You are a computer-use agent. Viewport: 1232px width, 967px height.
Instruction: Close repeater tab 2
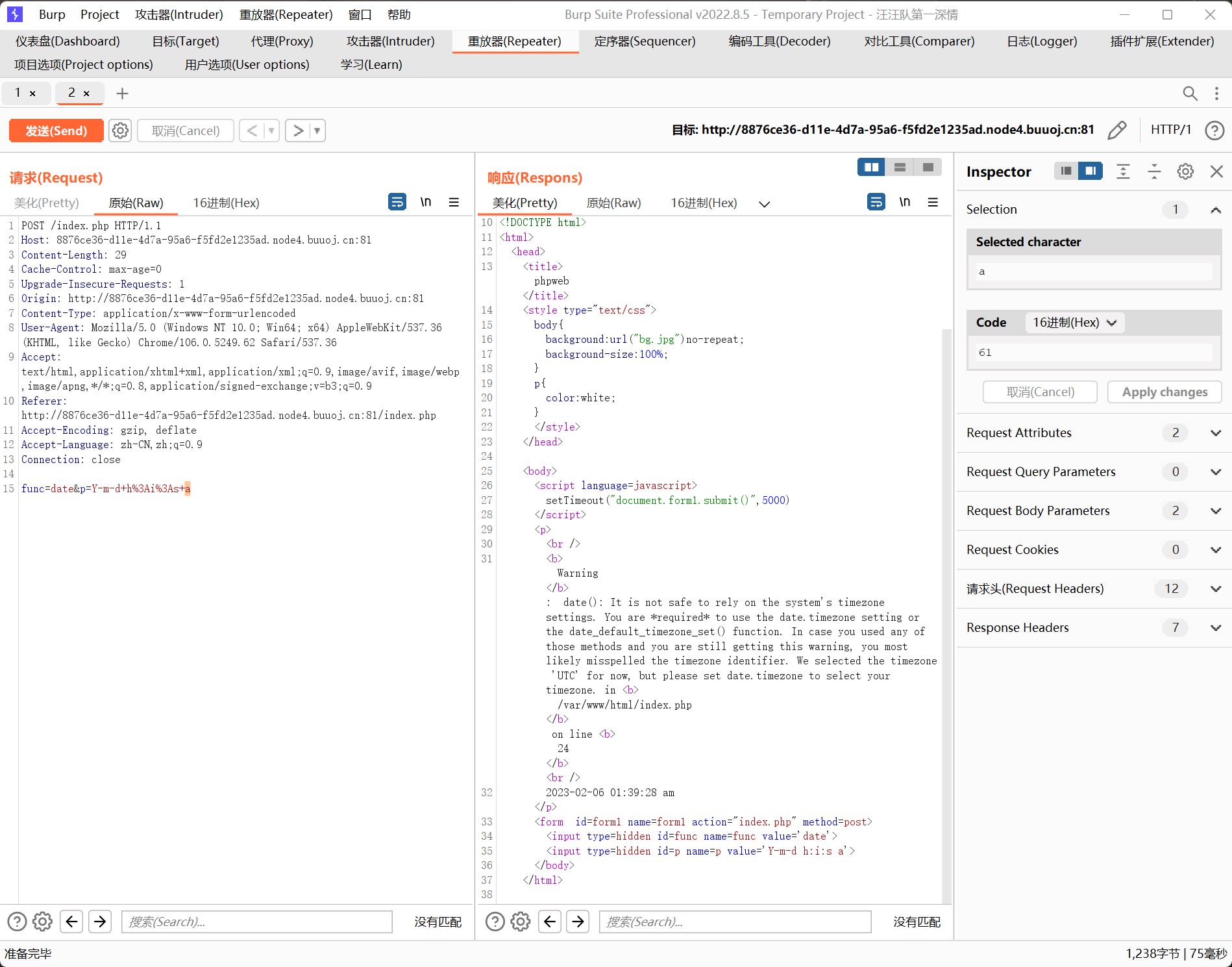point(86,94)
